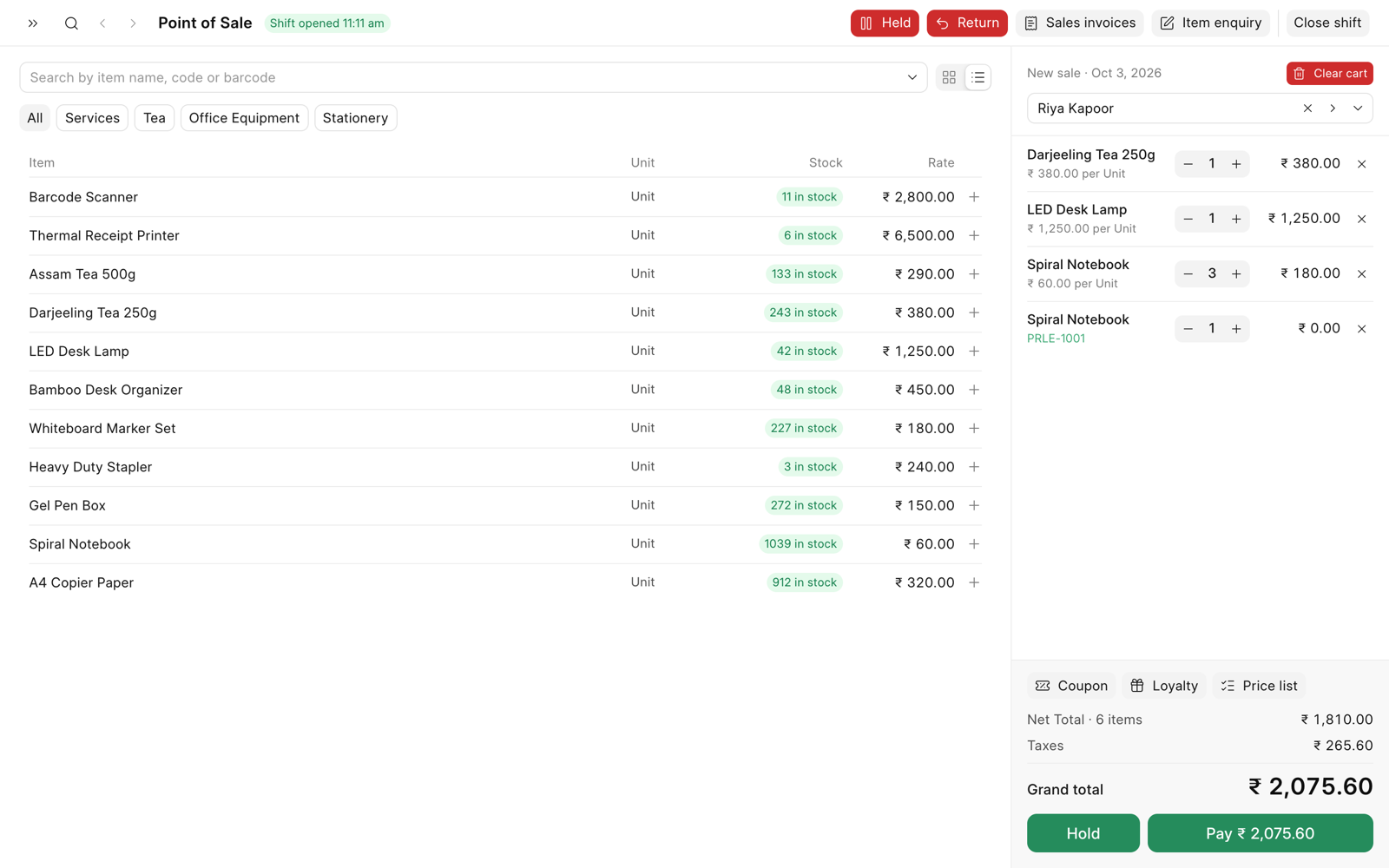Open Sales invoices

[x=1080, y=23]
